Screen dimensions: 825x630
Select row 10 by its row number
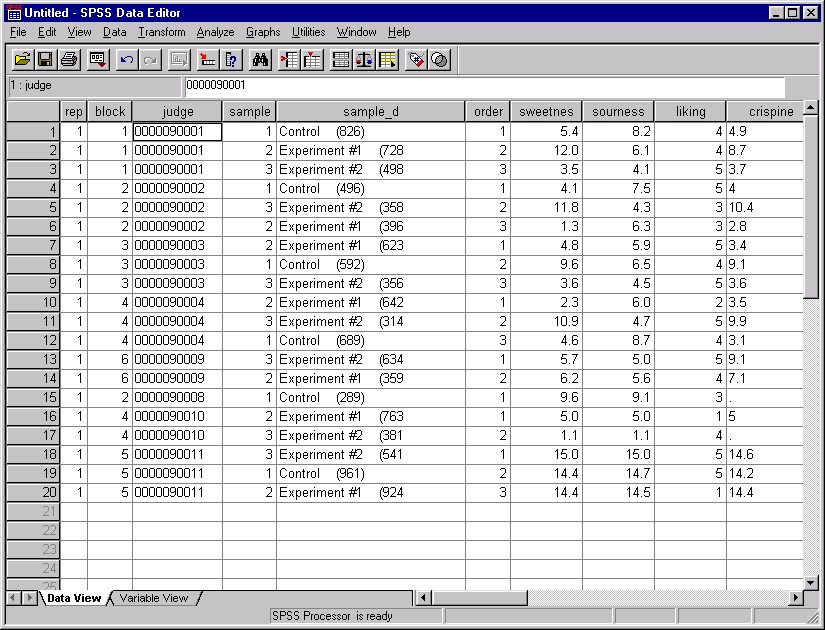[x=33, y=303]
